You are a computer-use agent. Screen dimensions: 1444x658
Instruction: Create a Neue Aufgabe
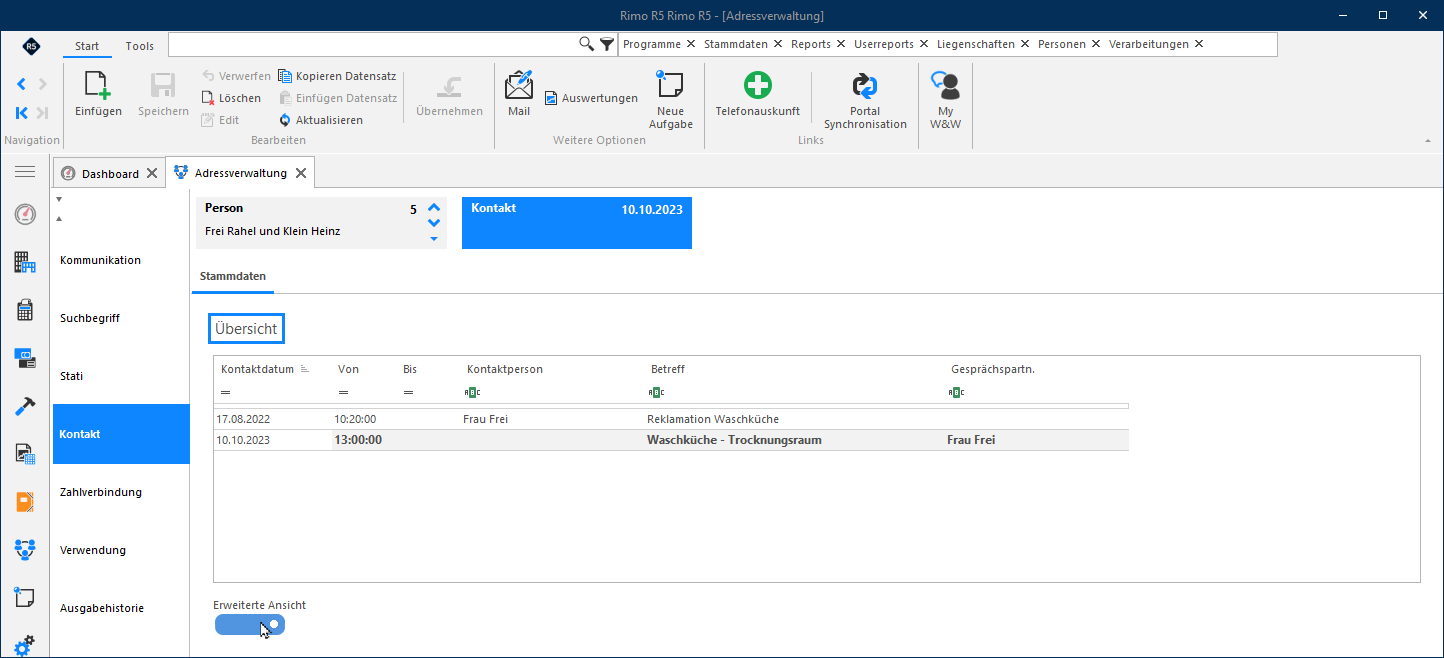(670, 100)
